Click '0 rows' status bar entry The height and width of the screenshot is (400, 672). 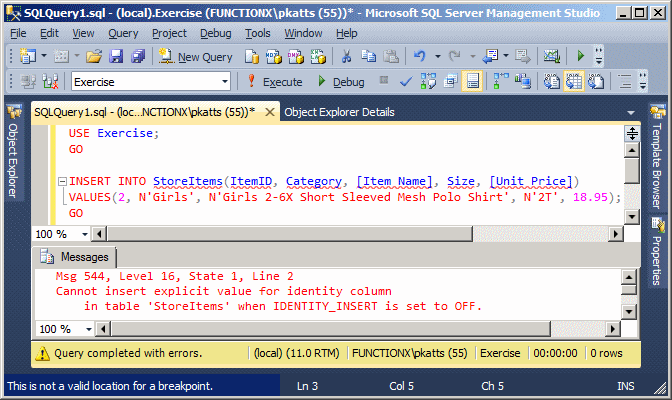(606, 353)
